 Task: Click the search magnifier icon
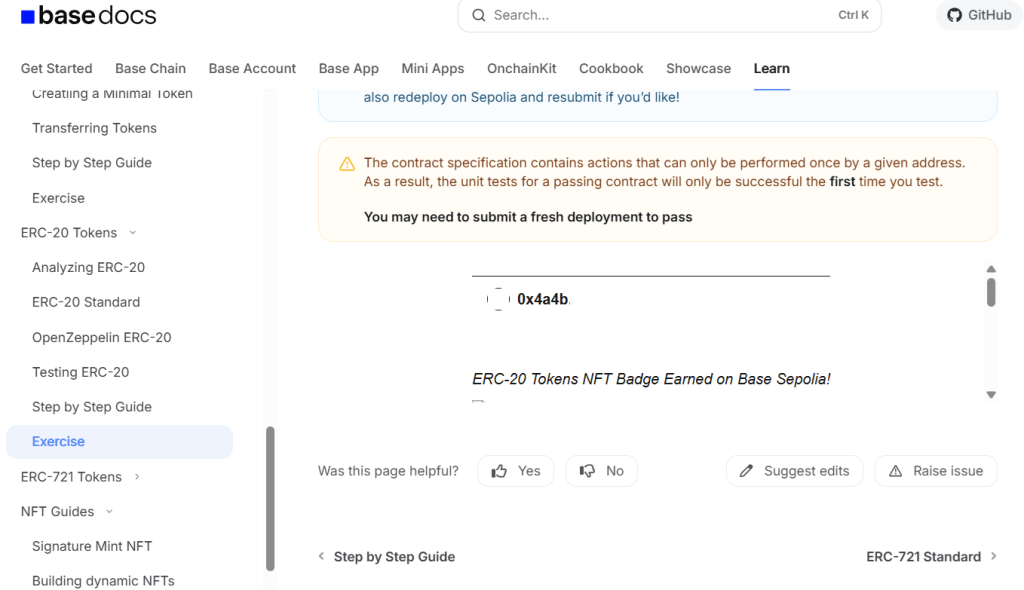click(x=479, y=15)
